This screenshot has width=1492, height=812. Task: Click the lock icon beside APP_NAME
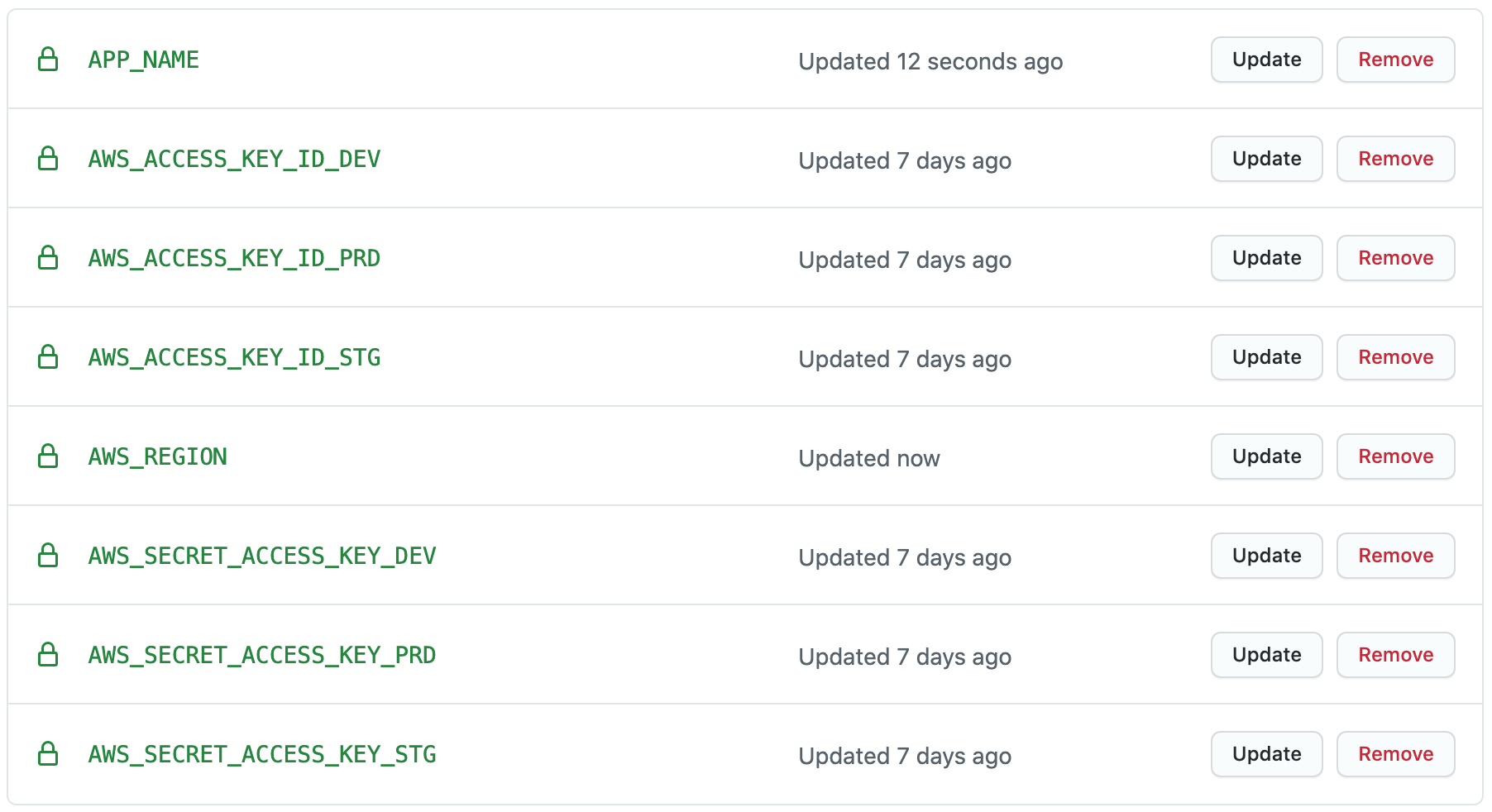coord(48,60)
